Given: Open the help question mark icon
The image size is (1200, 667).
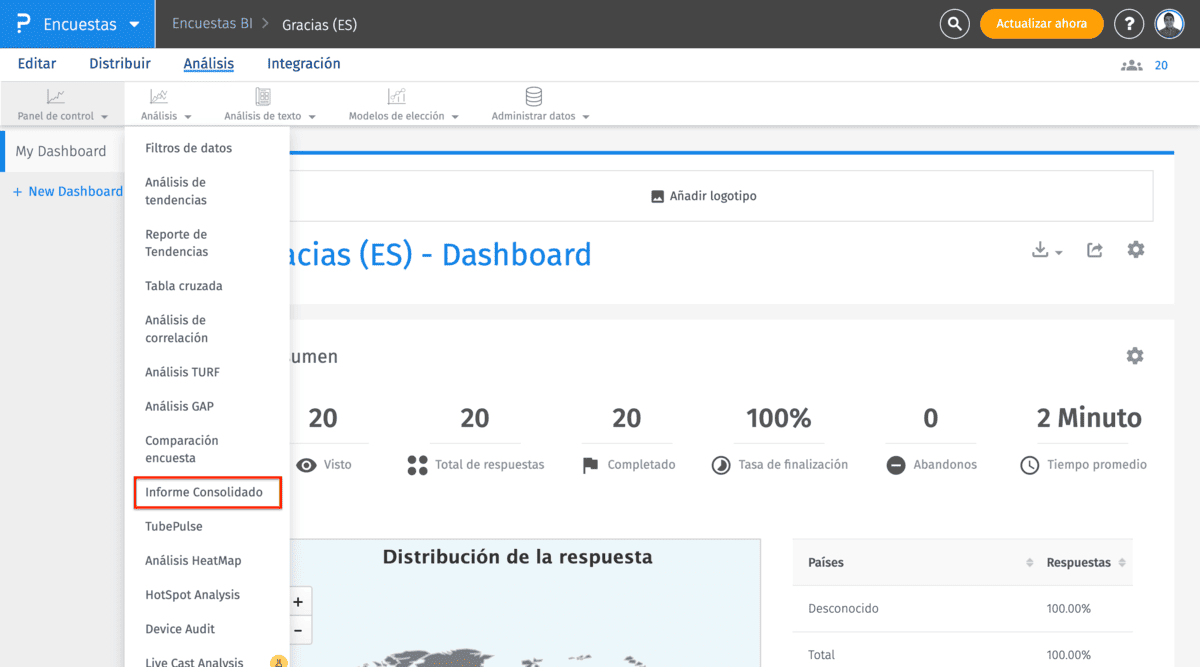Looking at the screenshot, I should pyautogui.click(x=1129, y=24).
